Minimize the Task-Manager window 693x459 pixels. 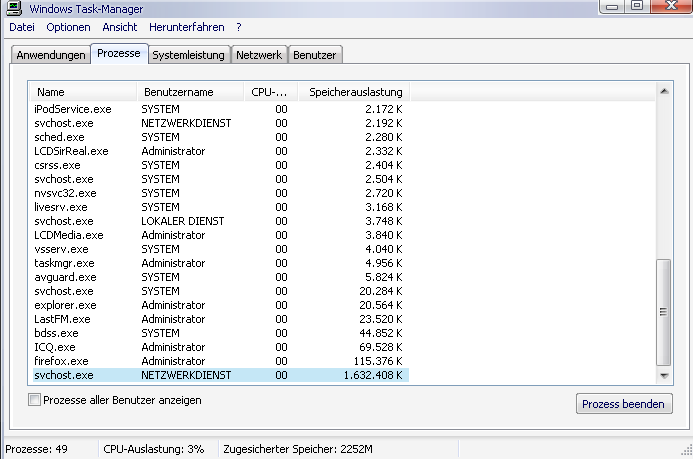click(612, 6)
